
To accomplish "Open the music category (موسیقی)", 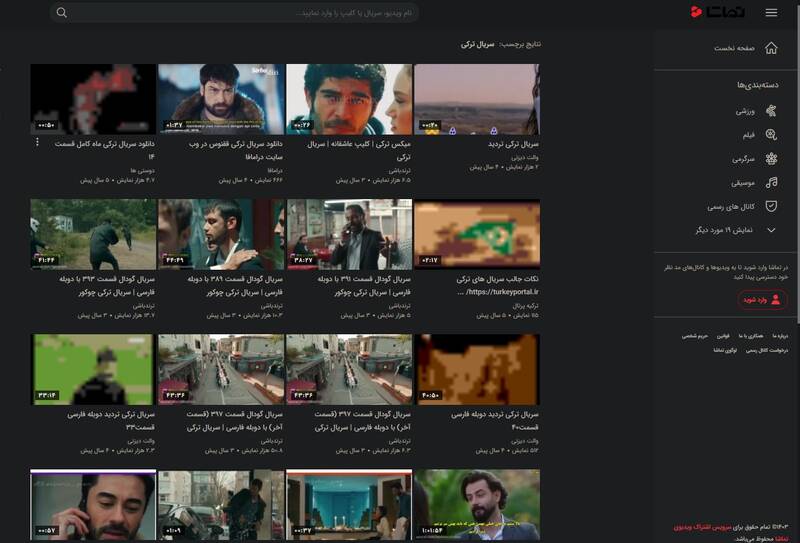I will pos(749,182).
